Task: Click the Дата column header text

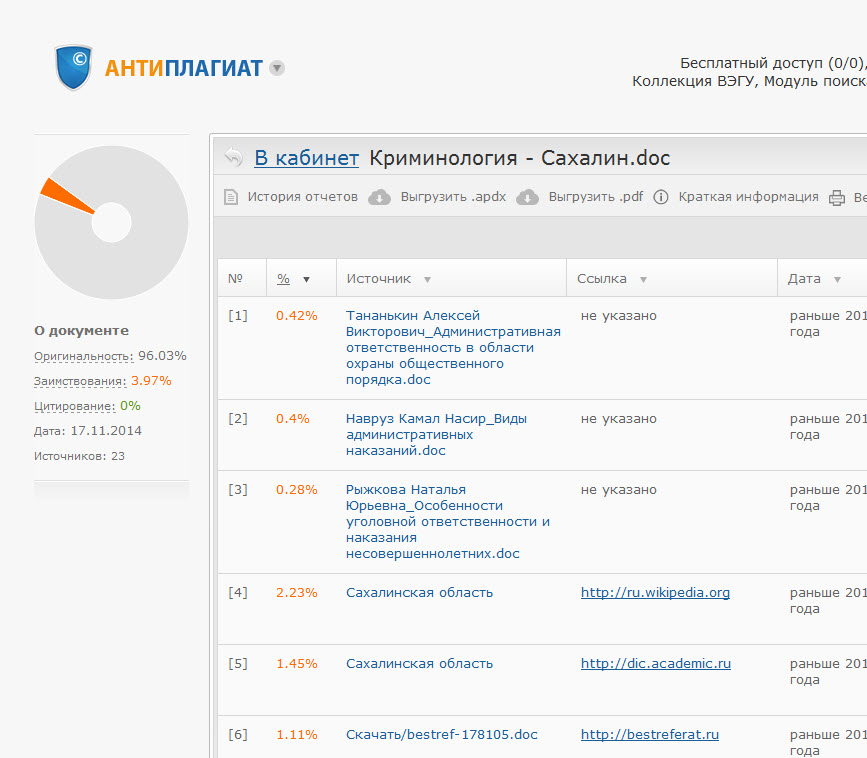Action: (805, 279)
